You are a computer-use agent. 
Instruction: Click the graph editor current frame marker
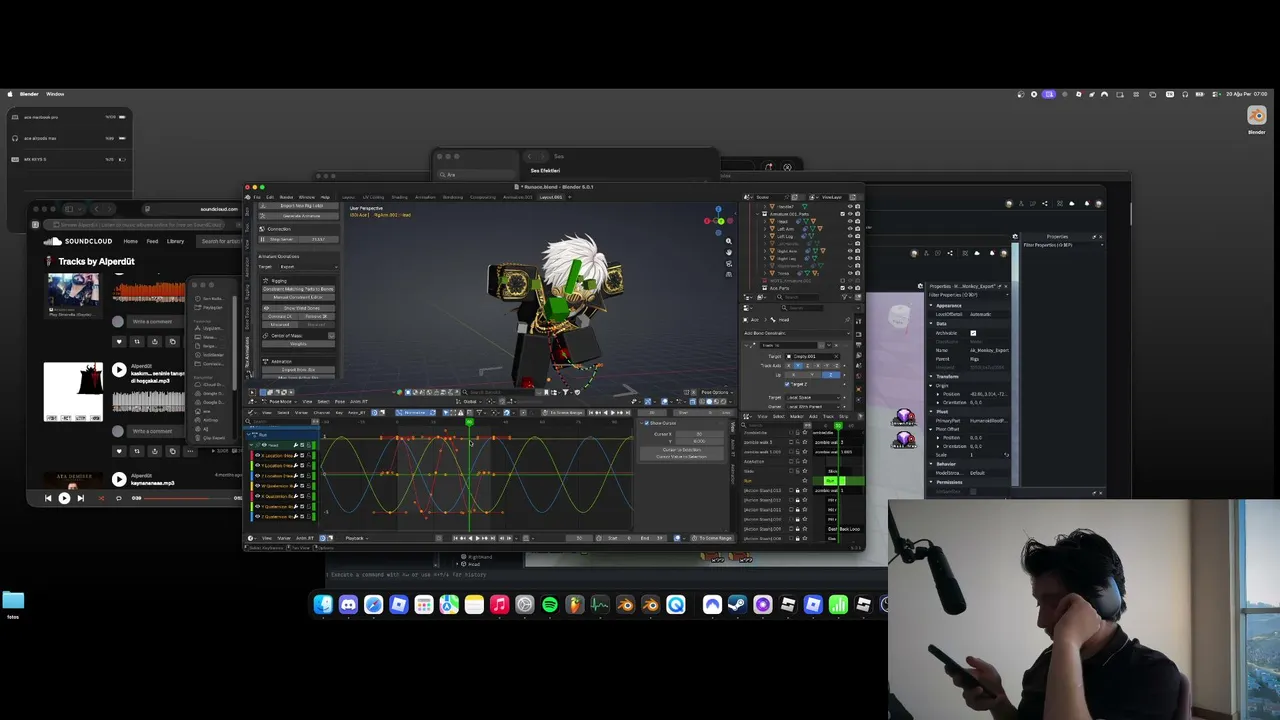(x=469, y=422)
